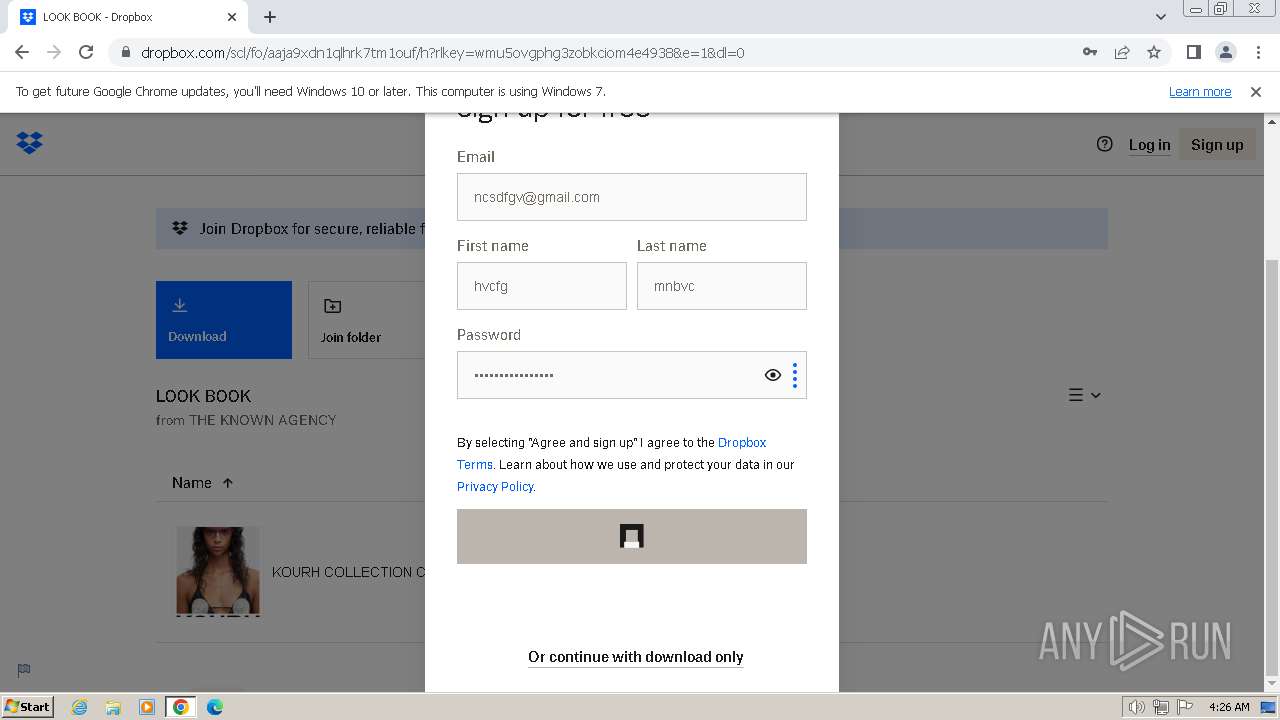Open Microsoft Edge taskbar icon
Screen dimensions: 1280x720
[x=215, y=707]
